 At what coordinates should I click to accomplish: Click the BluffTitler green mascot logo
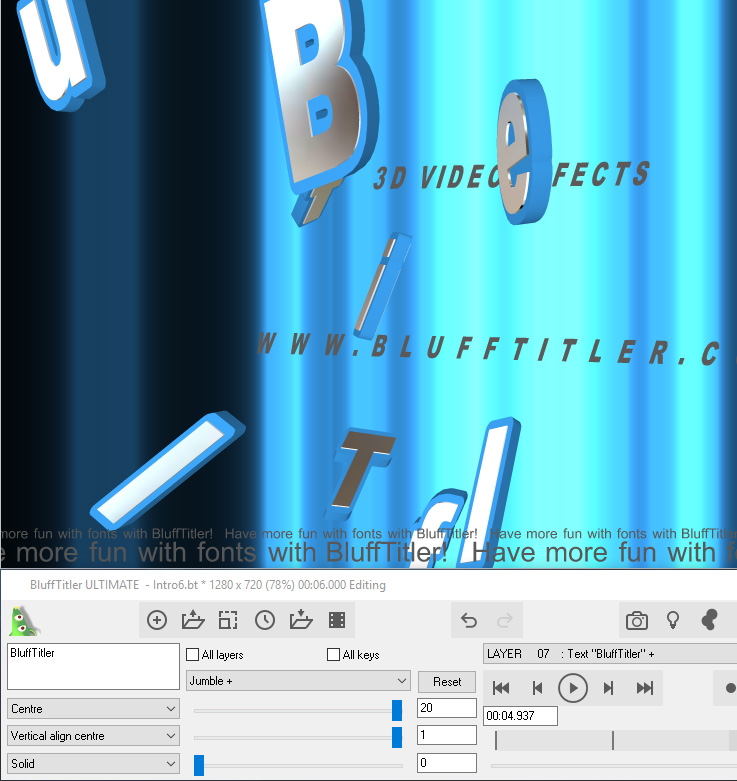(x=23, y=621)
